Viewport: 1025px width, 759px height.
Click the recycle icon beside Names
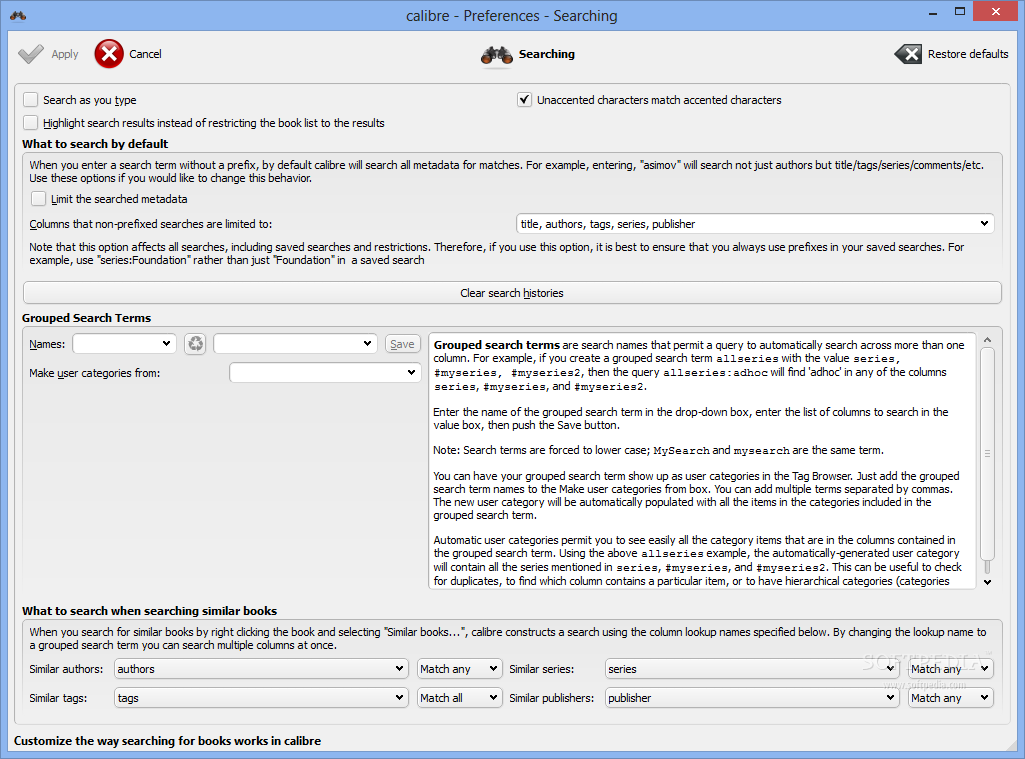tap(195, 344)
